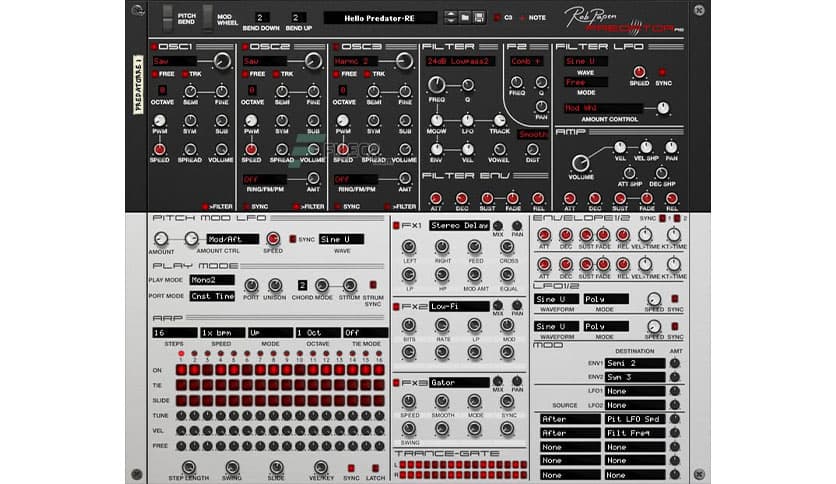The image size is (836, 484).
Task: Toggle OSC2 SYNC button
Action: [246, 206]
